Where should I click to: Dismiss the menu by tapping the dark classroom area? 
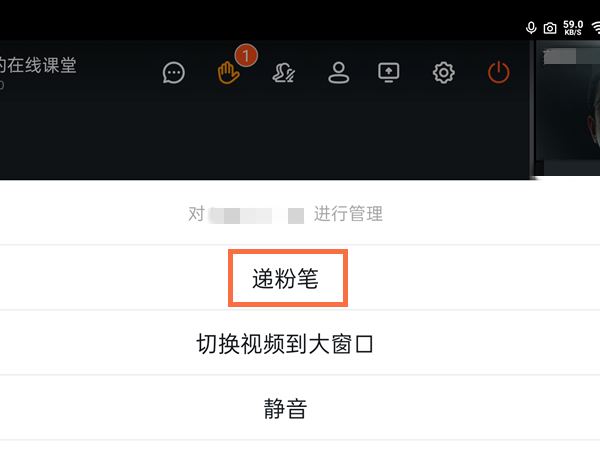[264, 134]
